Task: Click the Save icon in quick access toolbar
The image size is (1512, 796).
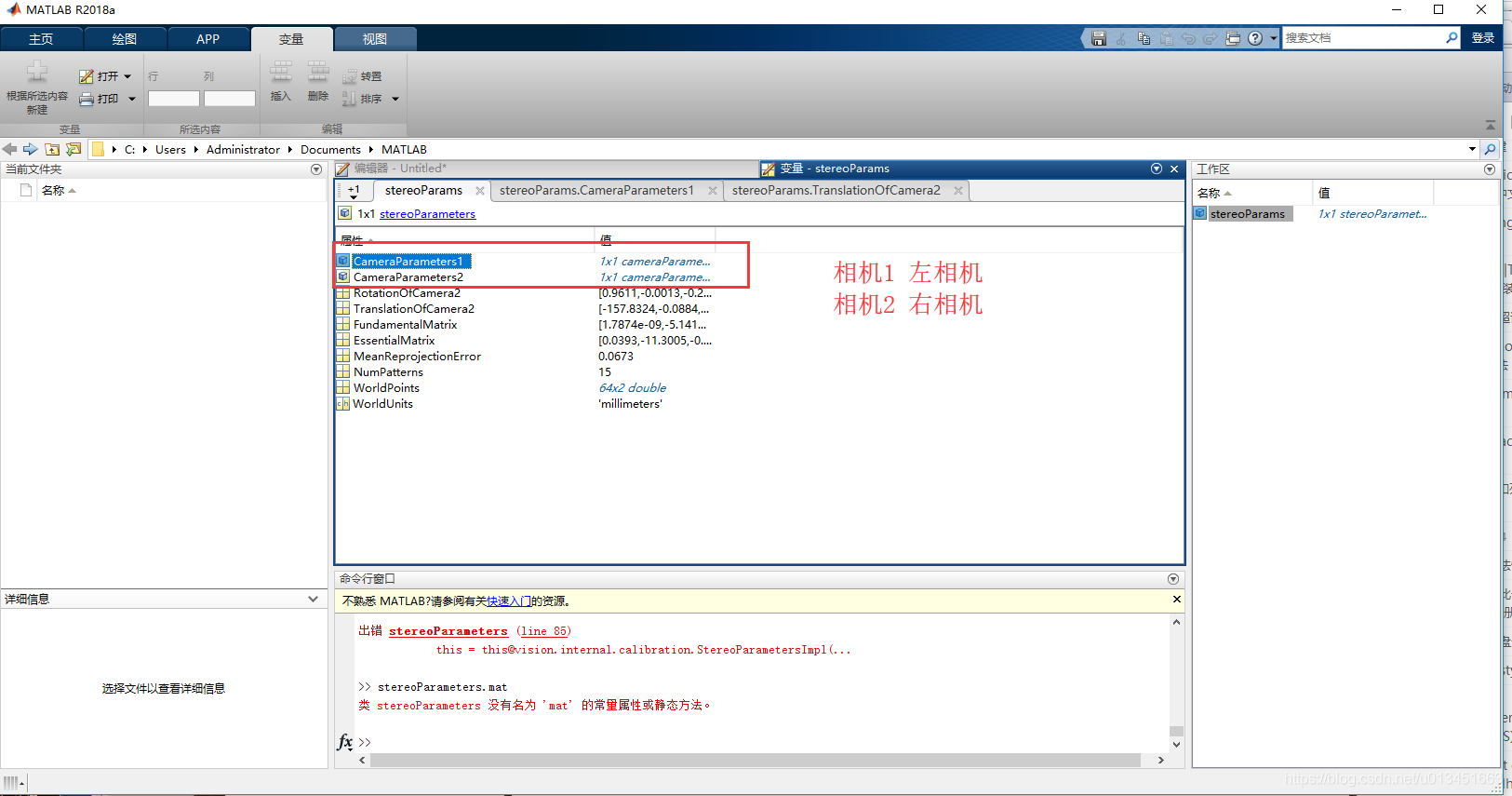Action: [1099, 38]
